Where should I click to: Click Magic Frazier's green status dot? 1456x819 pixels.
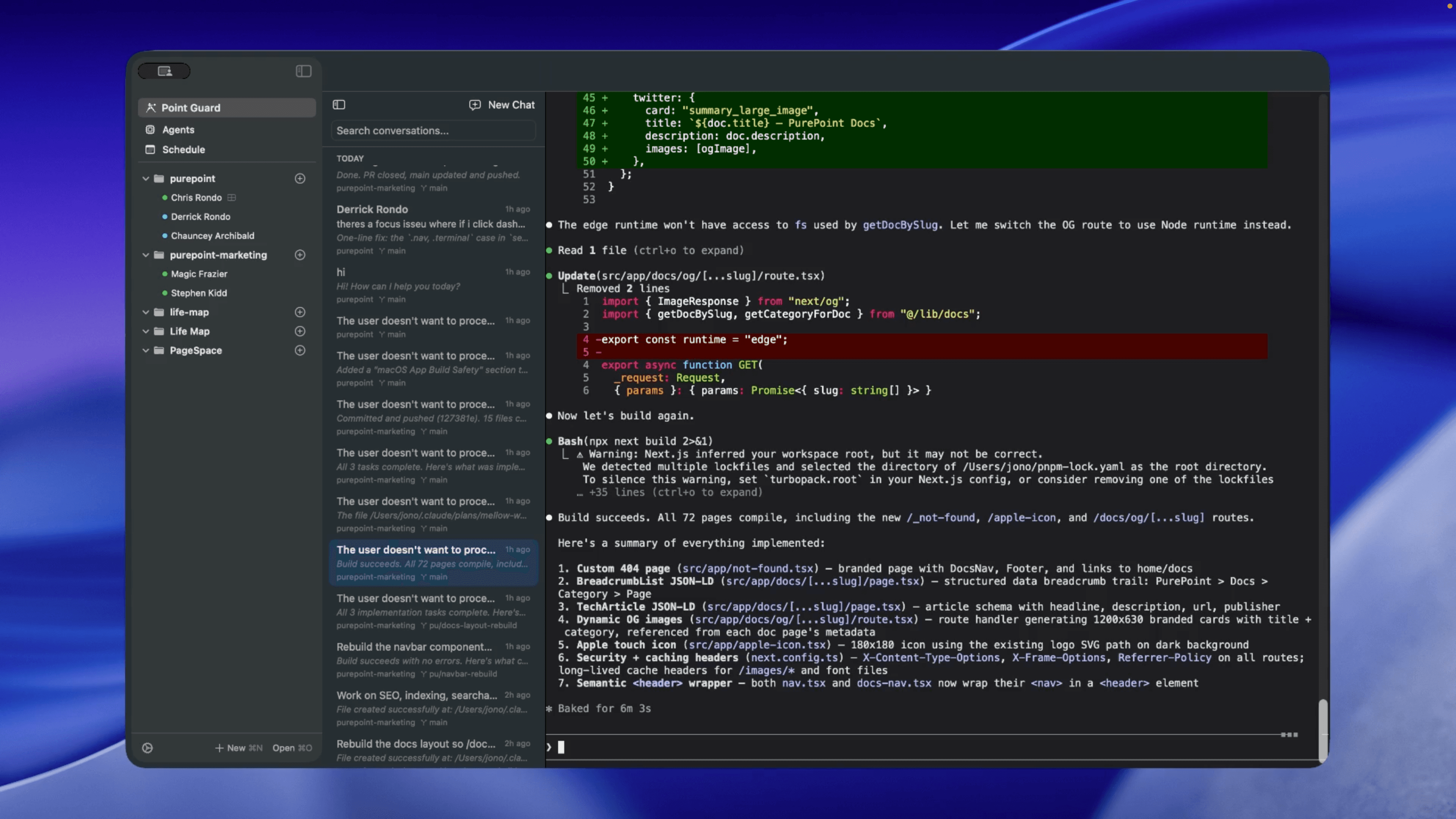[x=165, y=274]
